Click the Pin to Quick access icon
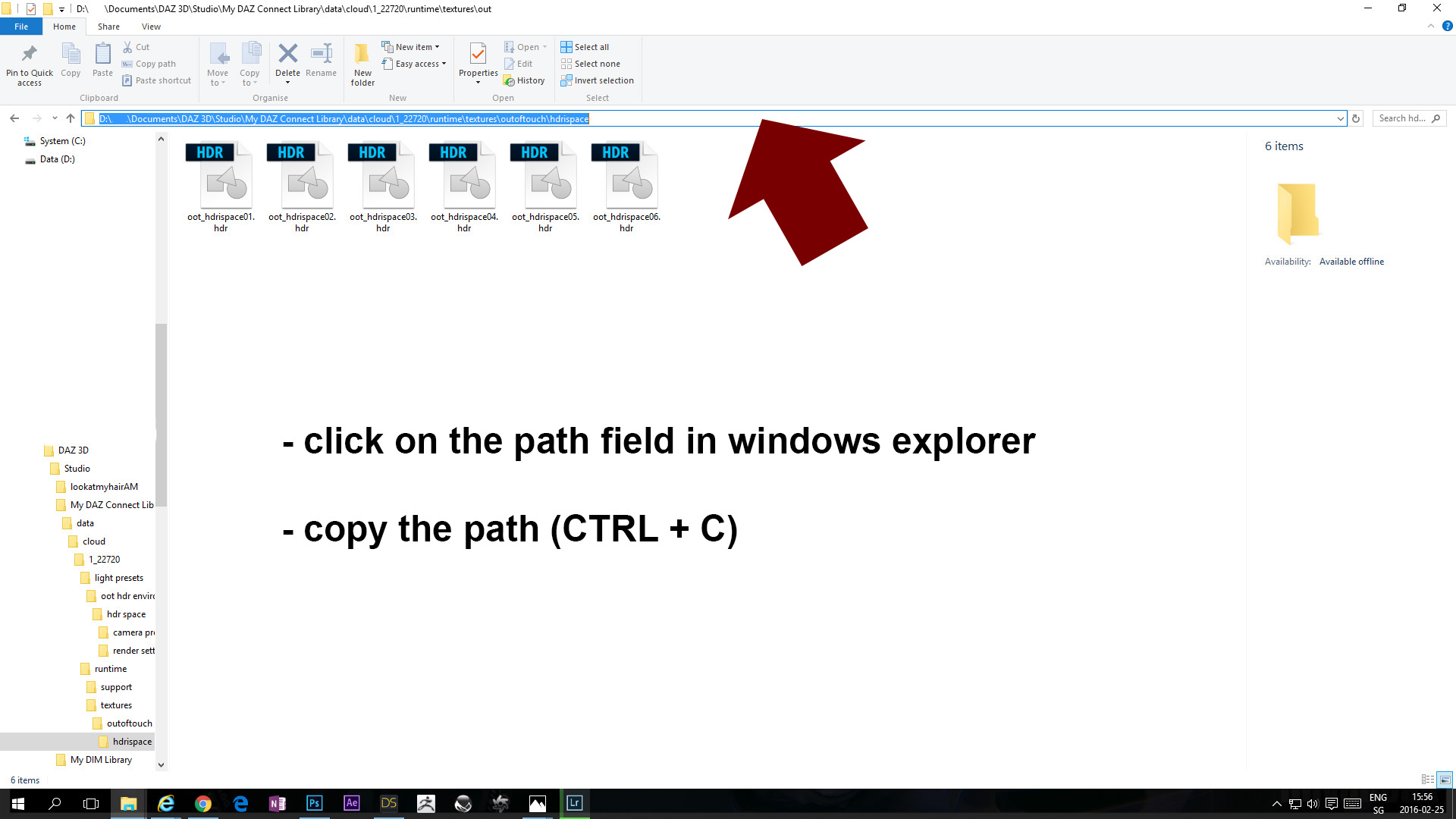Image resolution: width=1456 pixels, height=819 pixels. pos(30,55)
